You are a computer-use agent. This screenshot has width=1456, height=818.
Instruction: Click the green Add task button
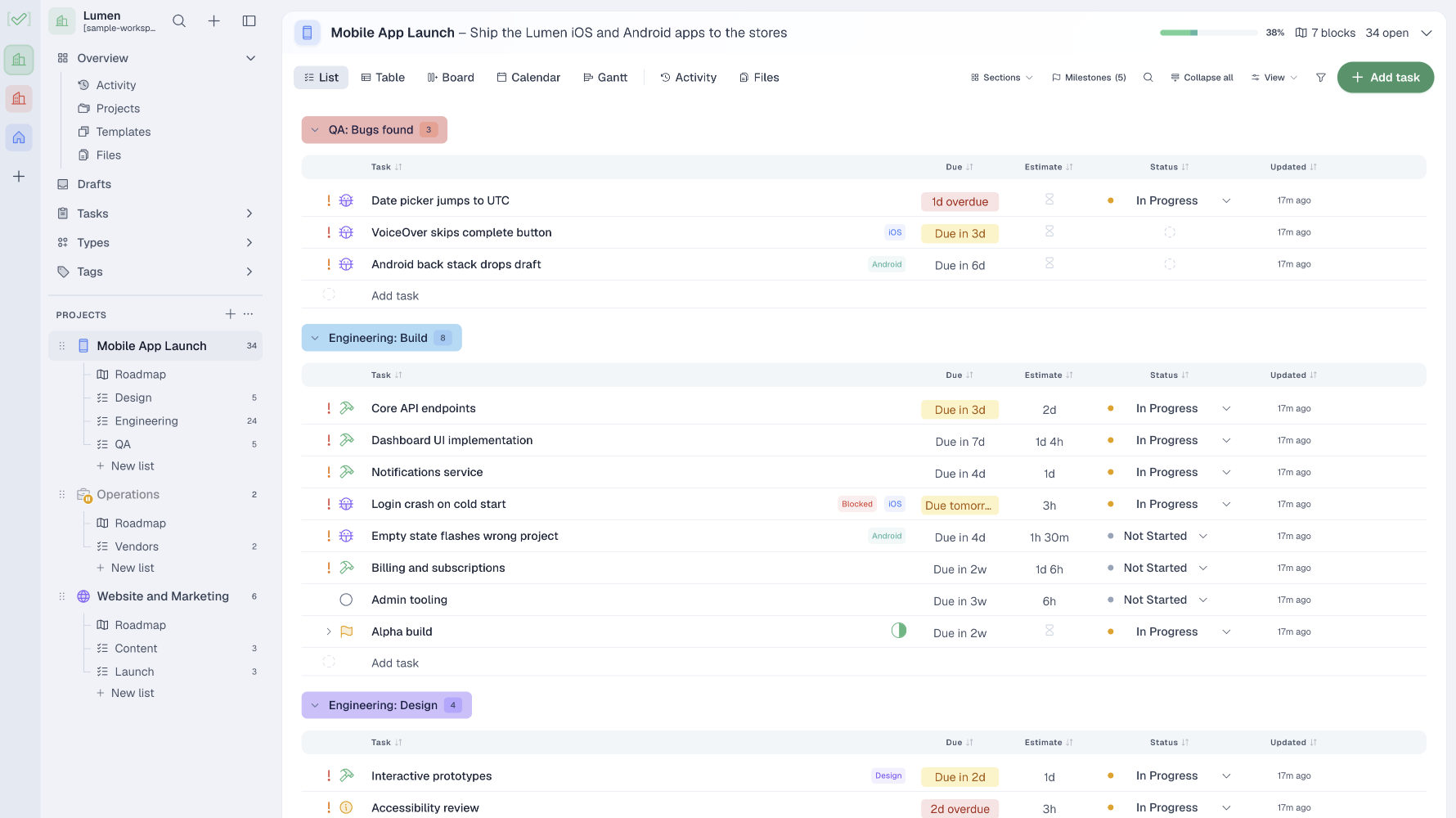tap(1386, 78)
